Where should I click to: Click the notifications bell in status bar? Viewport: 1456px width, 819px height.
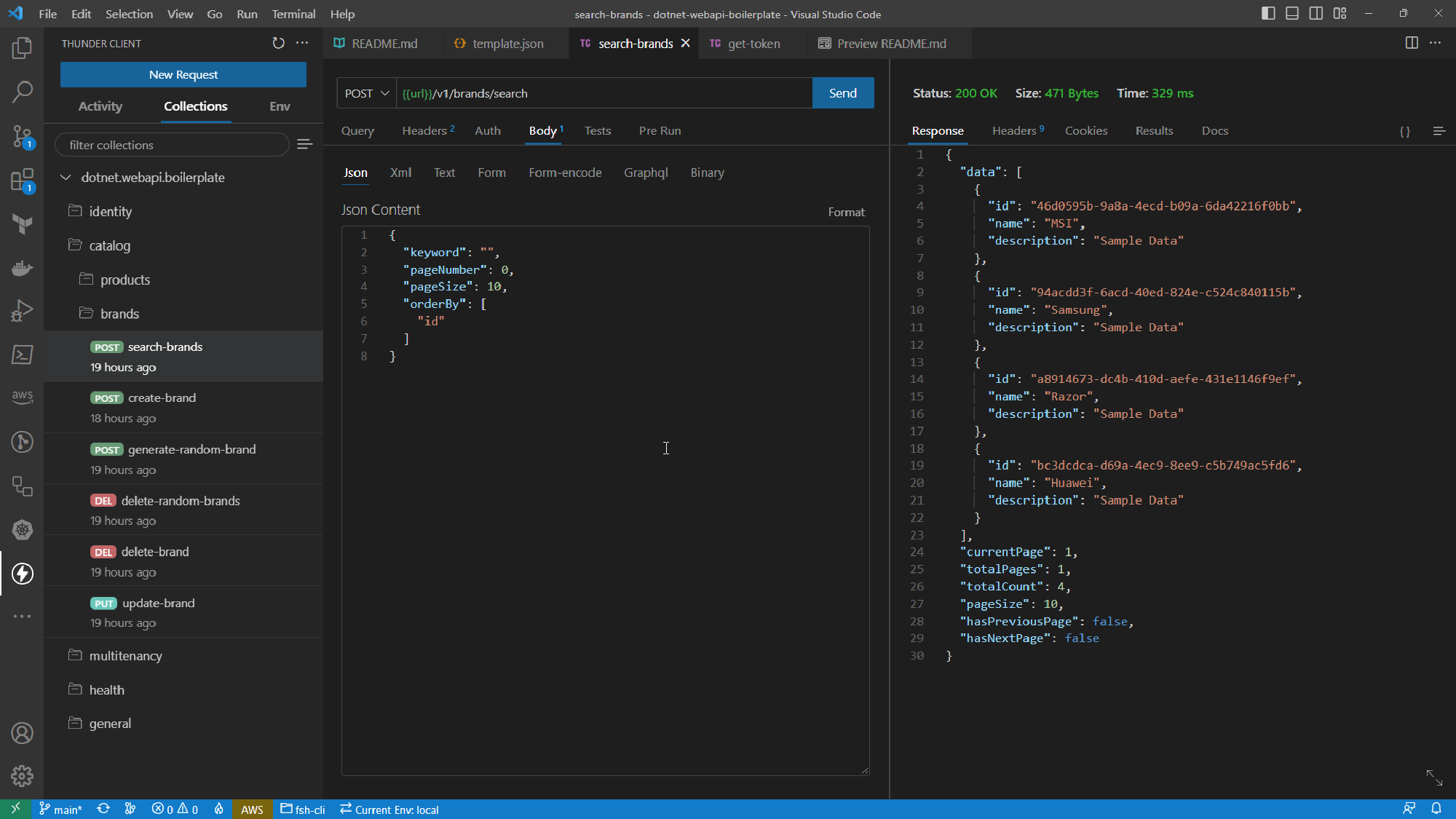pos(1436,809)
